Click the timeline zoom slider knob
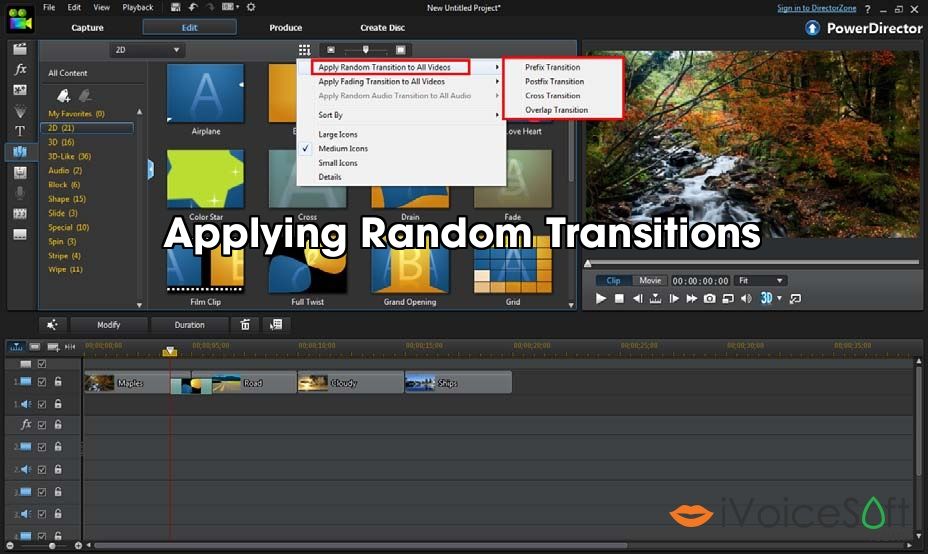The image size is (928, 554). click(x=52, y=545)
